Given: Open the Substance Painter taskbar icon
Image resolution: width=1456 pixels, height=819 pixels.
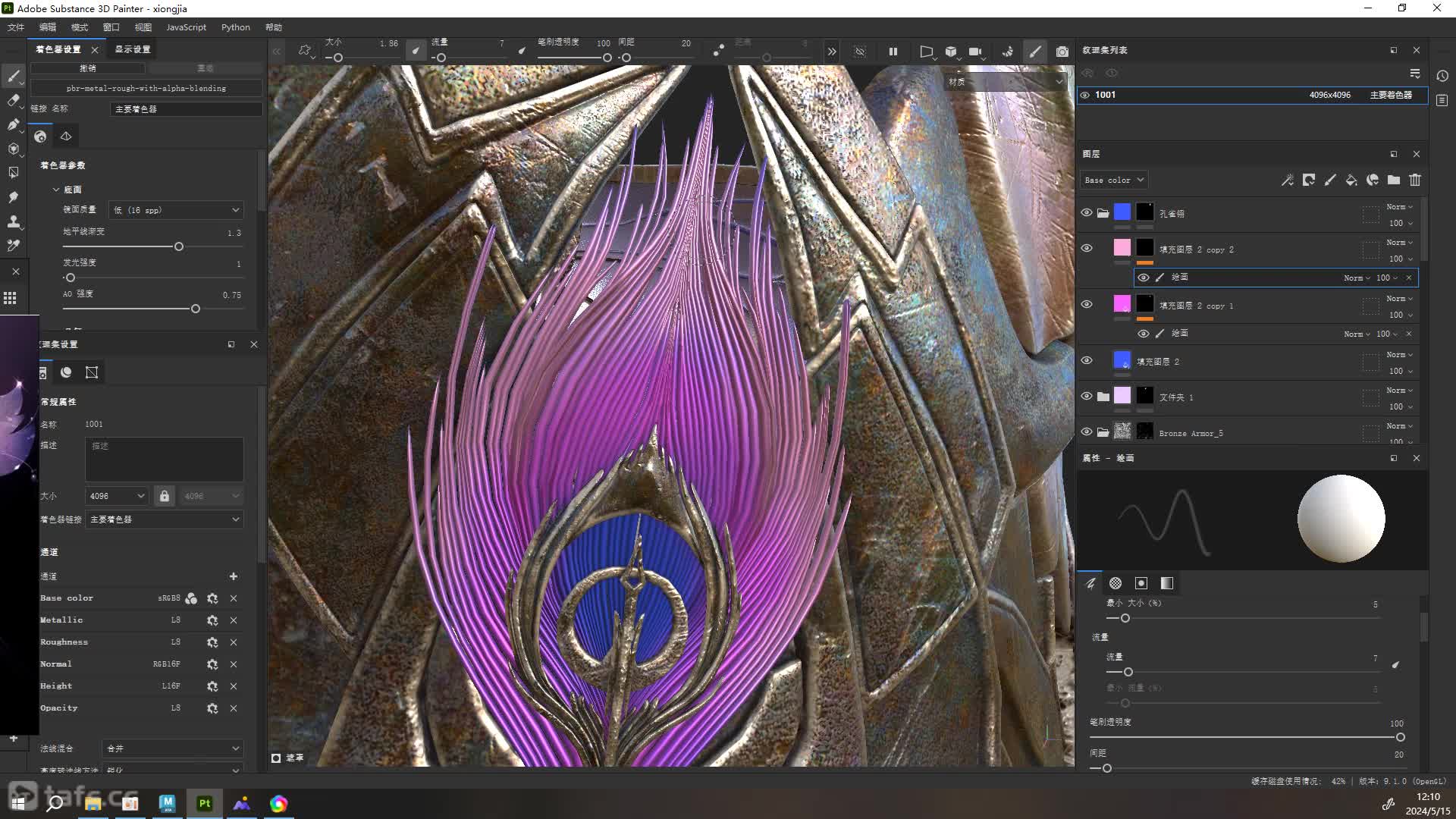Looking at the screenshot, I should click(x=204, y=803).
